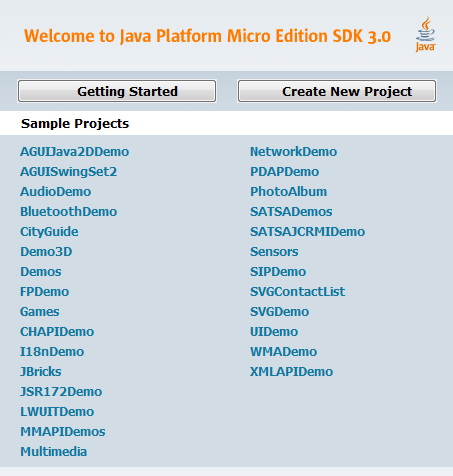This screenshot has width=453, height=476.
Task: Select the BluetoothDemo project link
Action: [69, 212]
